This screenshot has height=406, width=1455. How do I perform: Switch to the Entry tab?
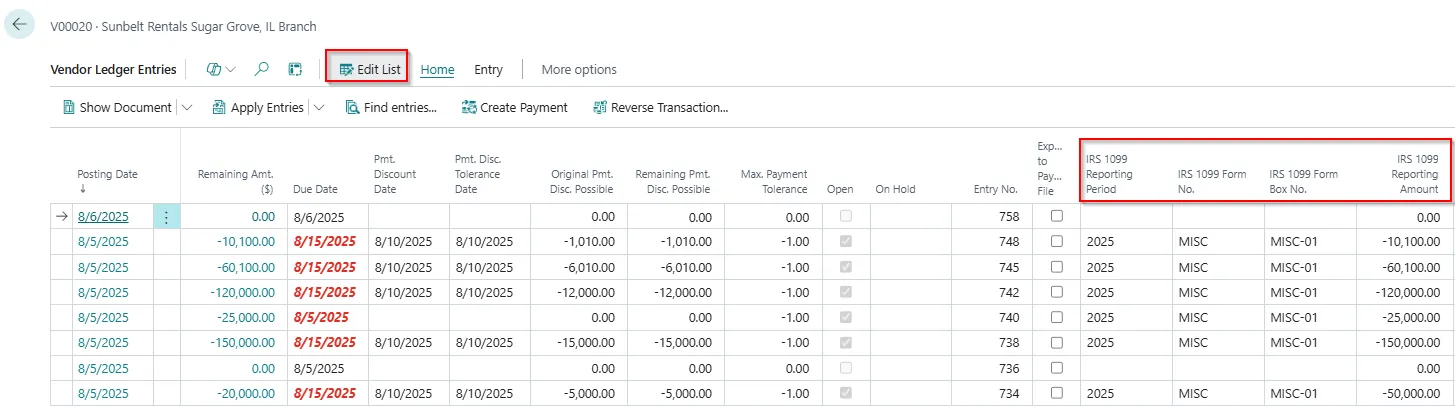[488, 70]
